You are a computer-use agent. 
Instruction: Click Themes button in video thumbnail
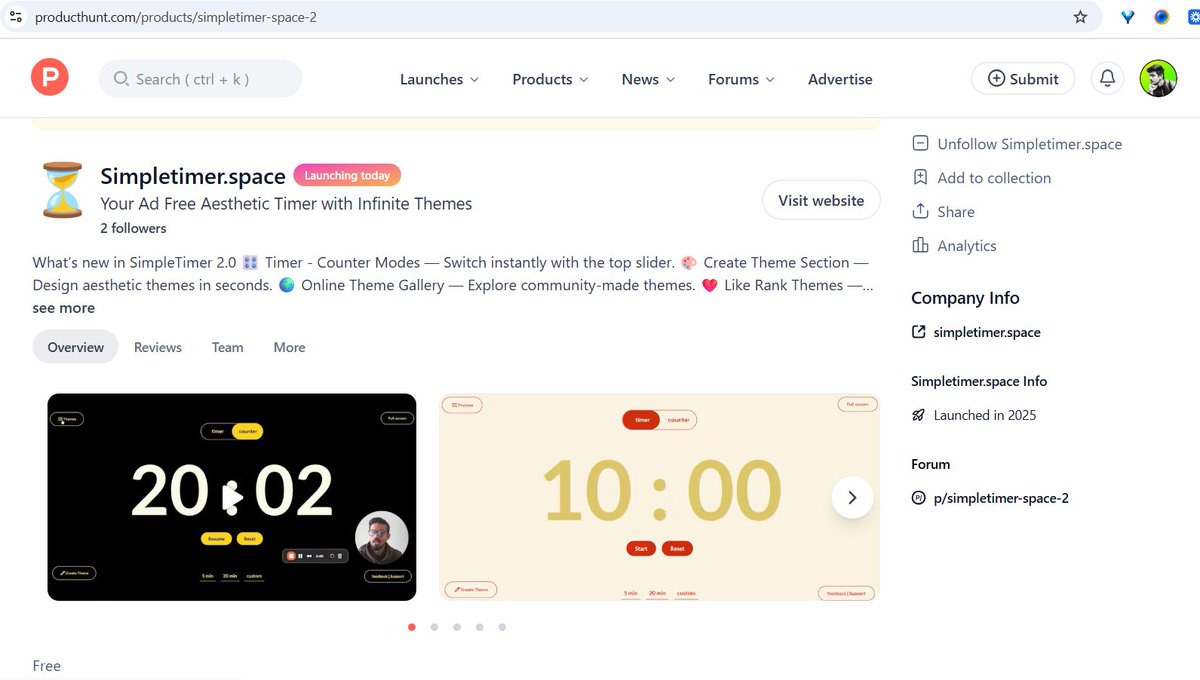point(67,419)
